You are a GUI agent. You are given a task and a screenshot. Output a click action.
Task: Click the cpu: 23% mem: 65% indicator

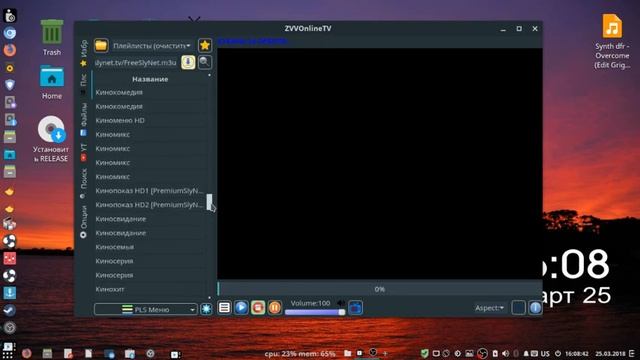[x=300, y=353]
